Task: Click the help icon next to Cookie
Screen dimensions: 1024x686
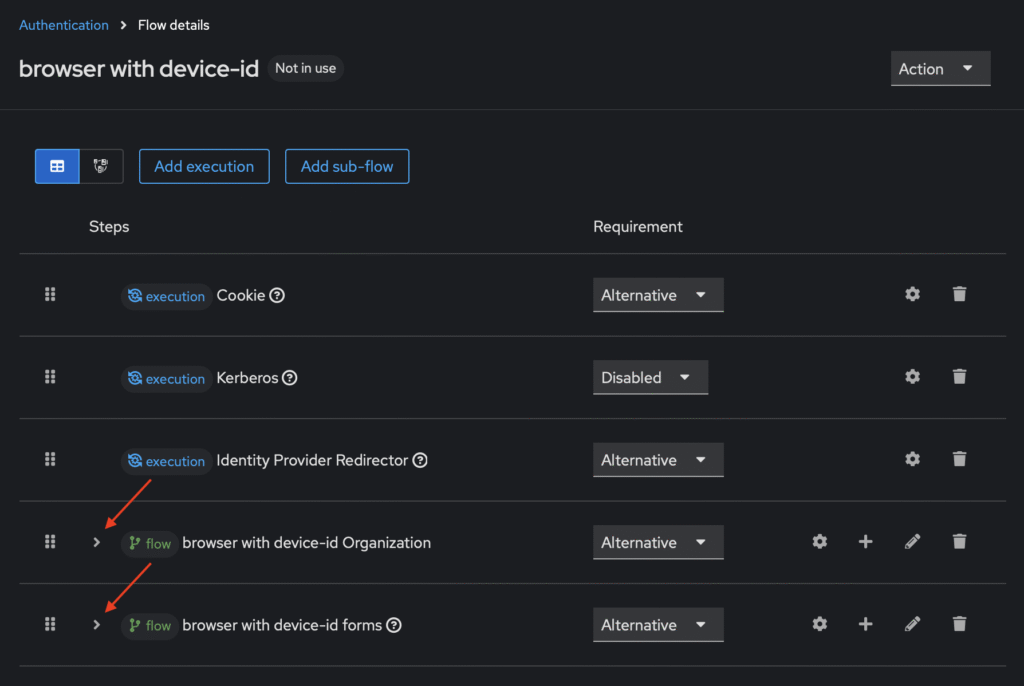Action: pyautogui.click(x=277, y=296)
